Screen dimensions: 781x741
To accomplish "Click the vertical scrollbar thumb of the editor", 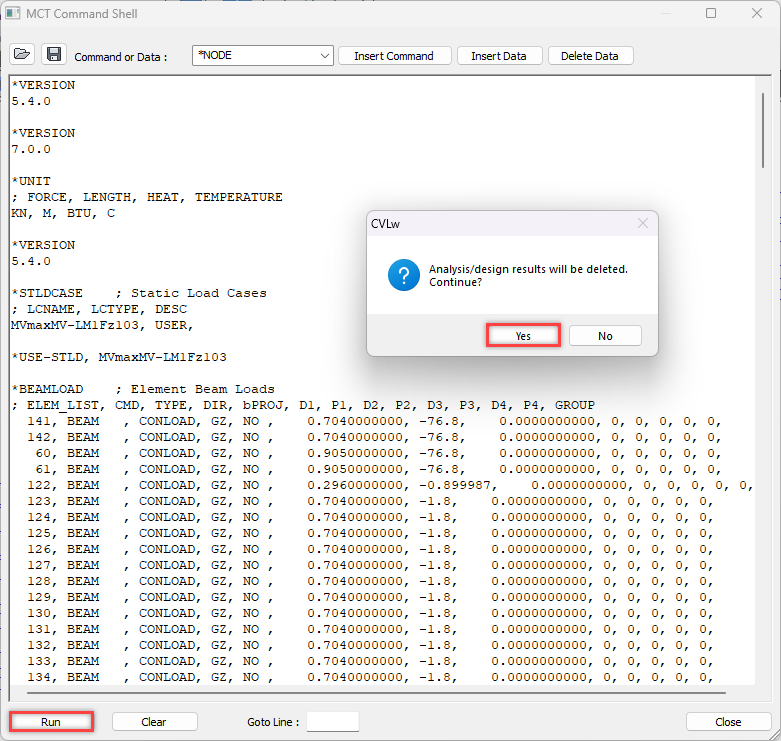I will point(763,130).
